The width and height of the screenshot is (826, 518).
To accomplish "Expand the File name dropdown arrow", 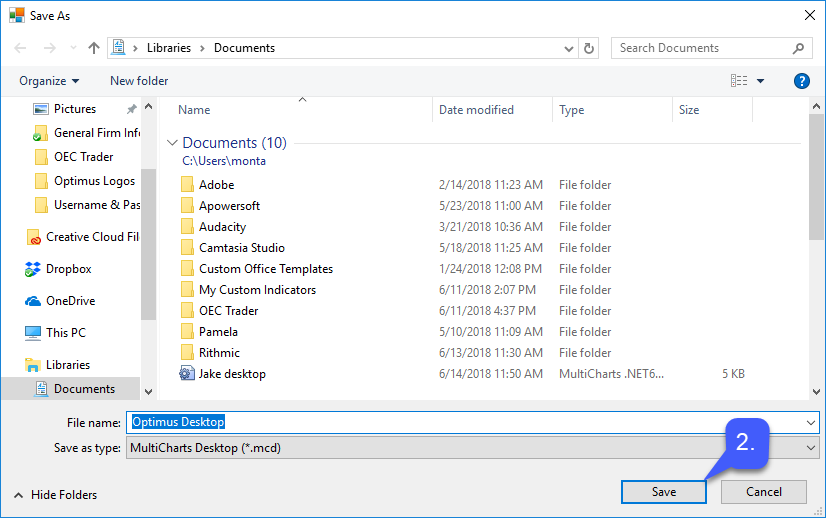I will (x=811, y=423).
